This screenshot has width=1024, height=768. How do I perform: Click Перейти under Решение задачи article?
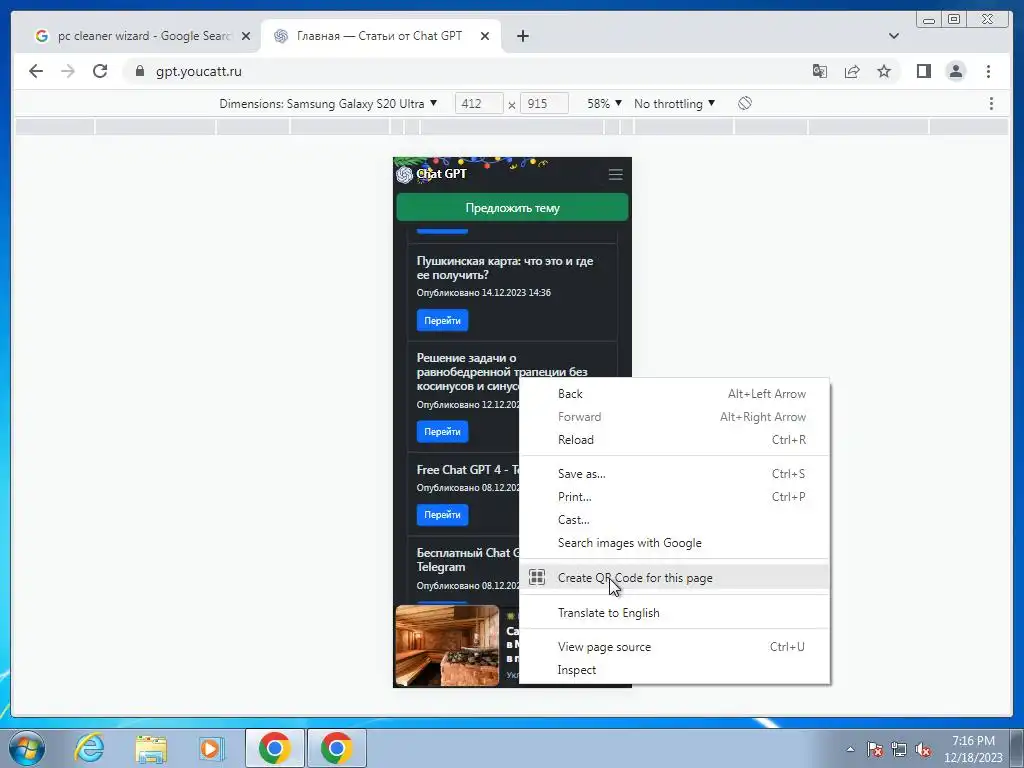(442, 432)
